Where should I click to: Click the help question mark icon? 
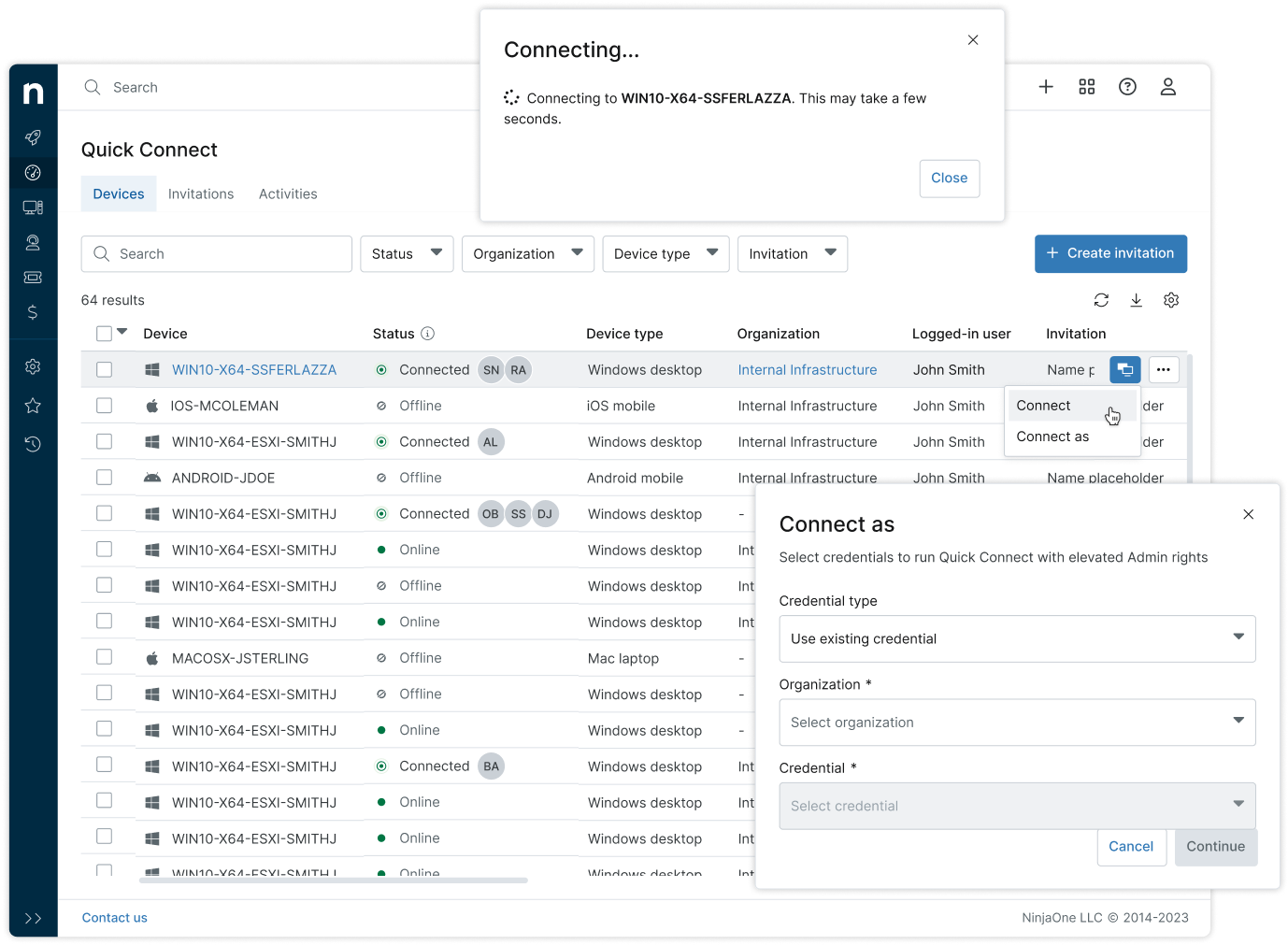click(x=1127, y=87)
